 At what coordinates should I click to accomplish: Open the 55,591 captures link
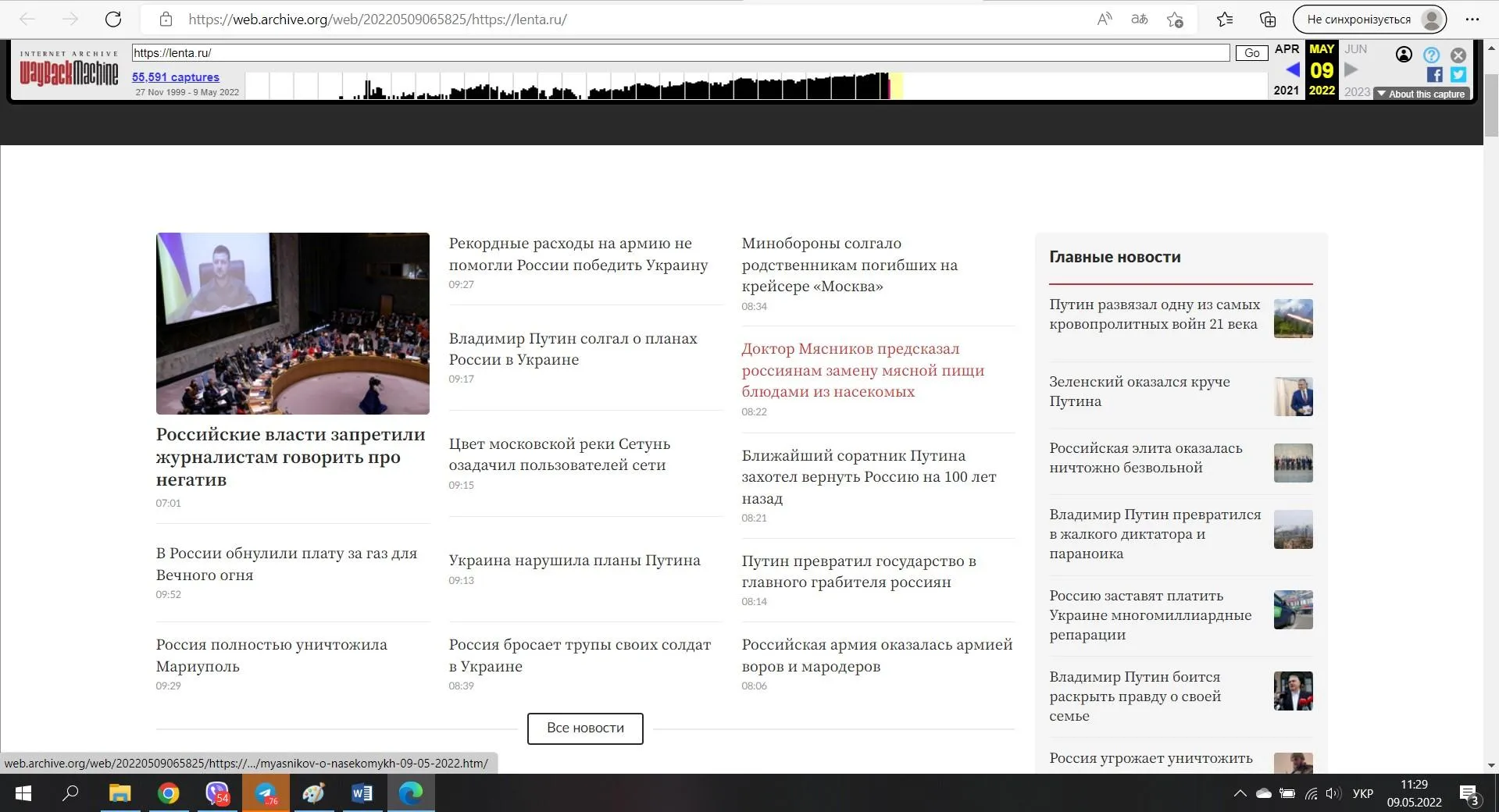(176, 77)
